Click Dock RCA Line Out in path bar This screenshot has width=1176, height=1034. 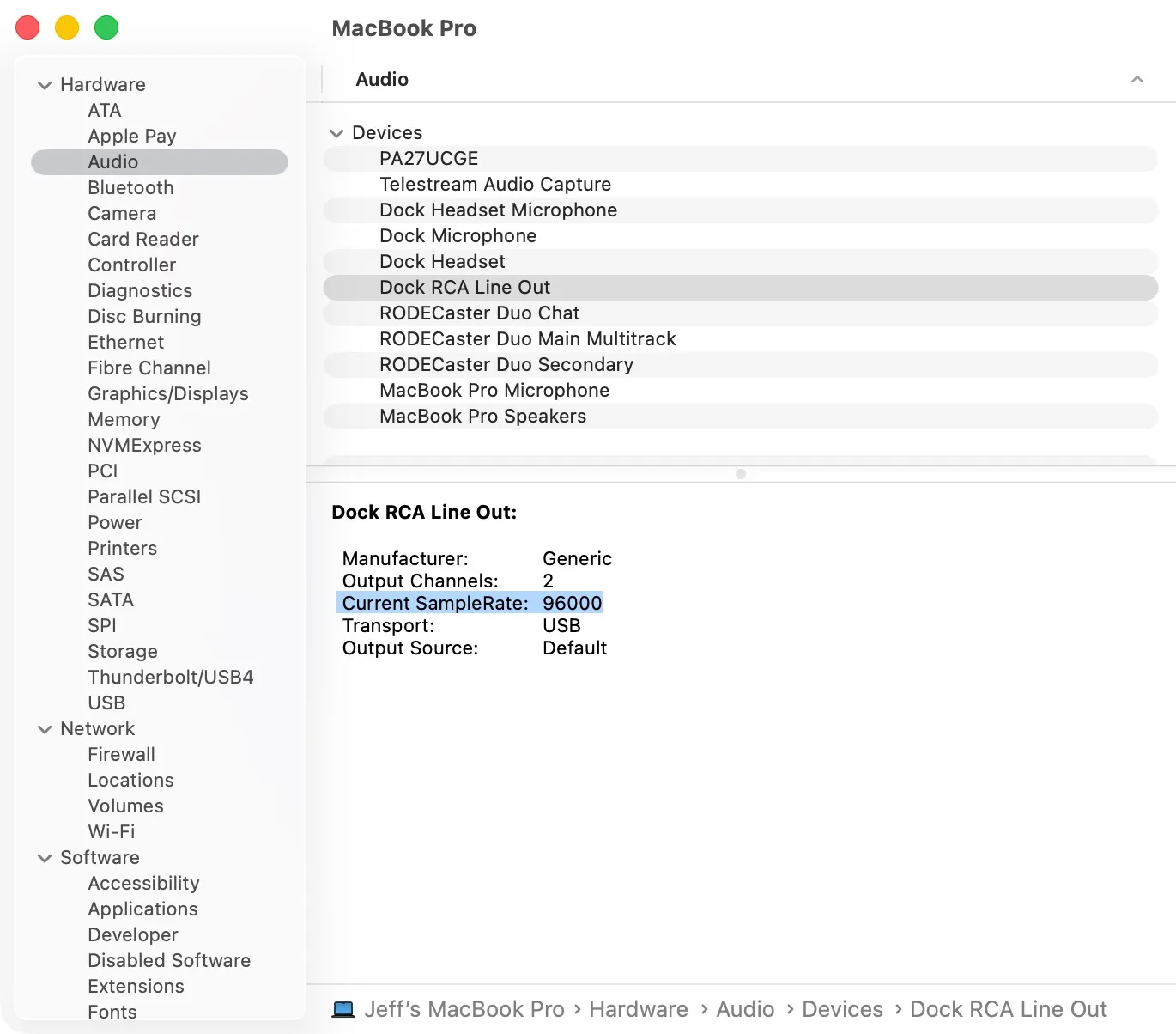[x=1009, y=1009]
